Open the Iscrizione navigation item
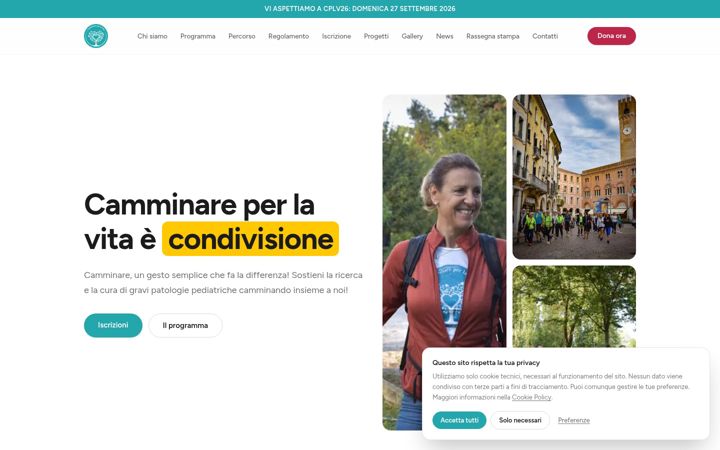Viewport: 720px width, 450px height. coord(336,36)
